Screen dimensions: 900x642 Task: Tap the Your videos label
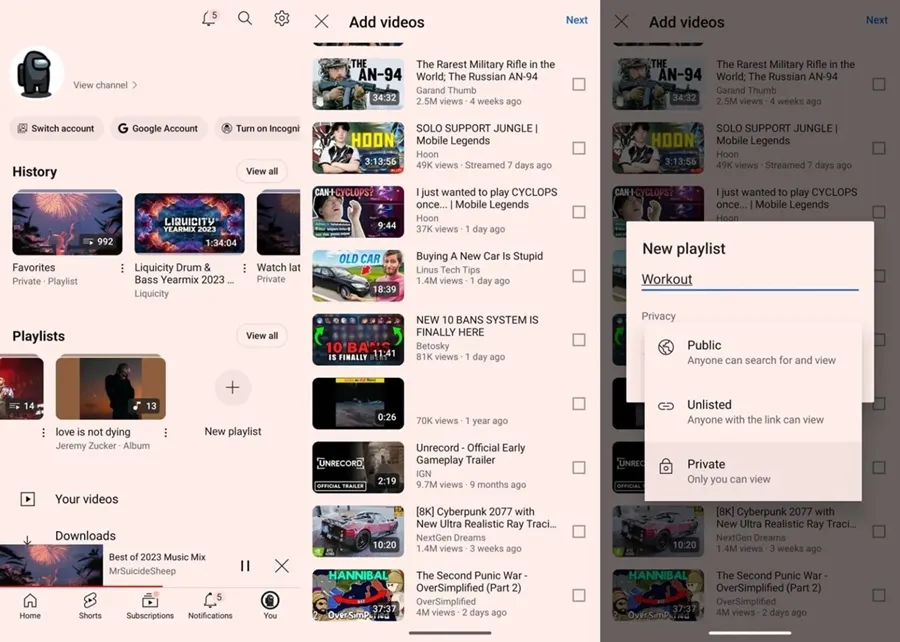pyautogui.click(x=87, y=499)
